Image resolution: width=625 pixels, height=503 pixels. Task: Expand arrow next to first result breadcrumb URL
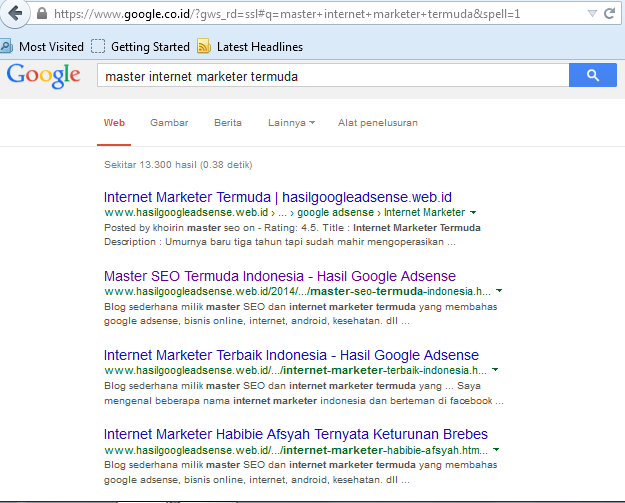(473, 212)
